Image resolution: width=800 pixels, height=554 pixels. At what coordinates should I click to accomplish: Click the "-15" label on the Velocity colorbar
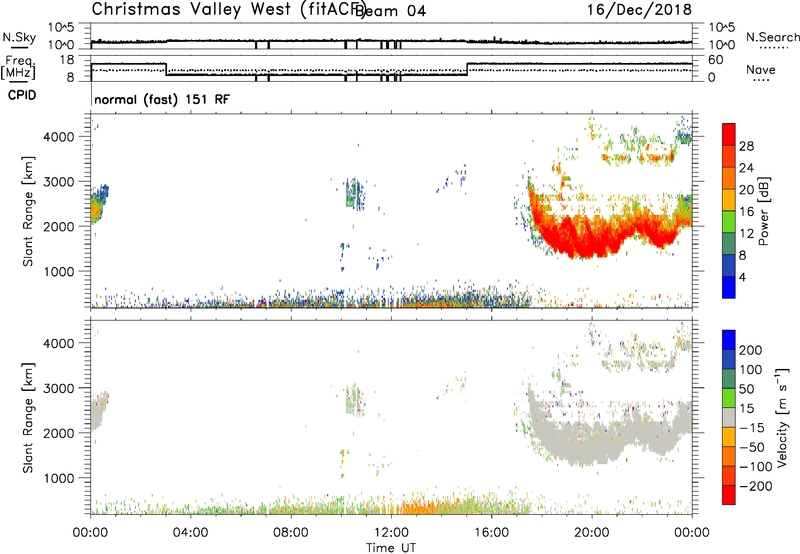coord(752,428)
